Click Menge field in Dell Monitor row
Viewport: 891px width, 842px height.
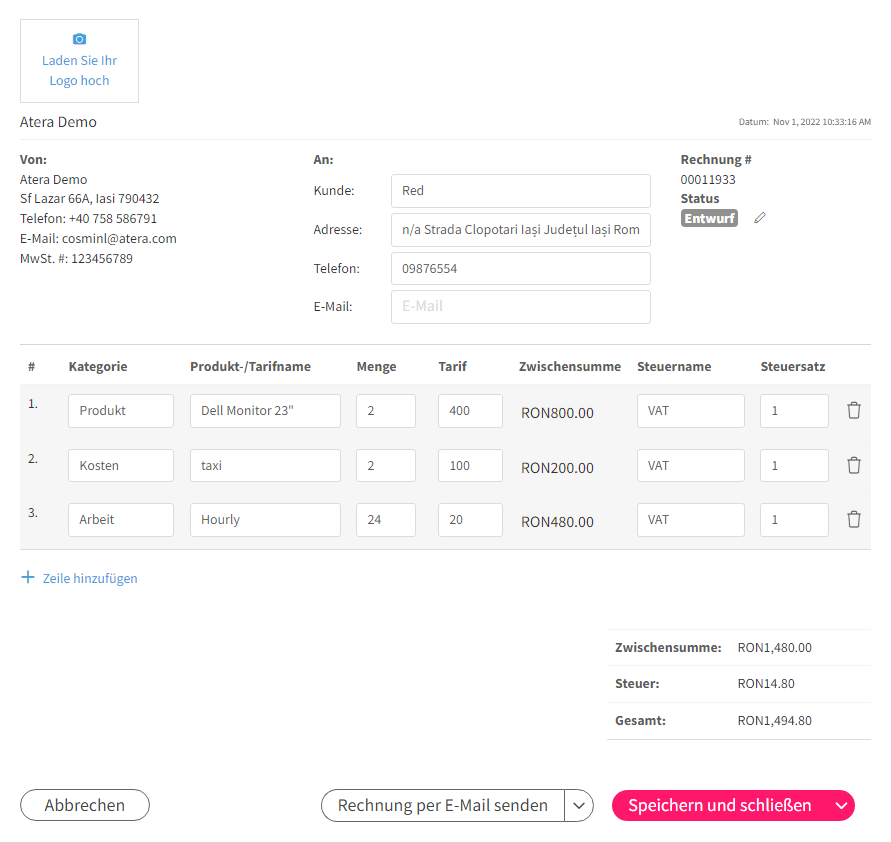pyautogui.click(x=386, y=411)
